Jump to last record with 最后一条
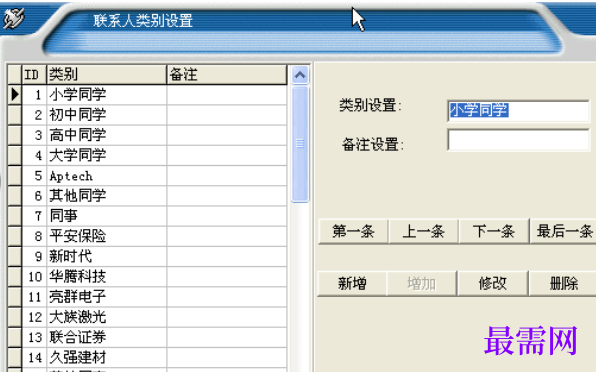Image resolution: width=596 pixels, height=372 pixels. click(x=564, y=231)
